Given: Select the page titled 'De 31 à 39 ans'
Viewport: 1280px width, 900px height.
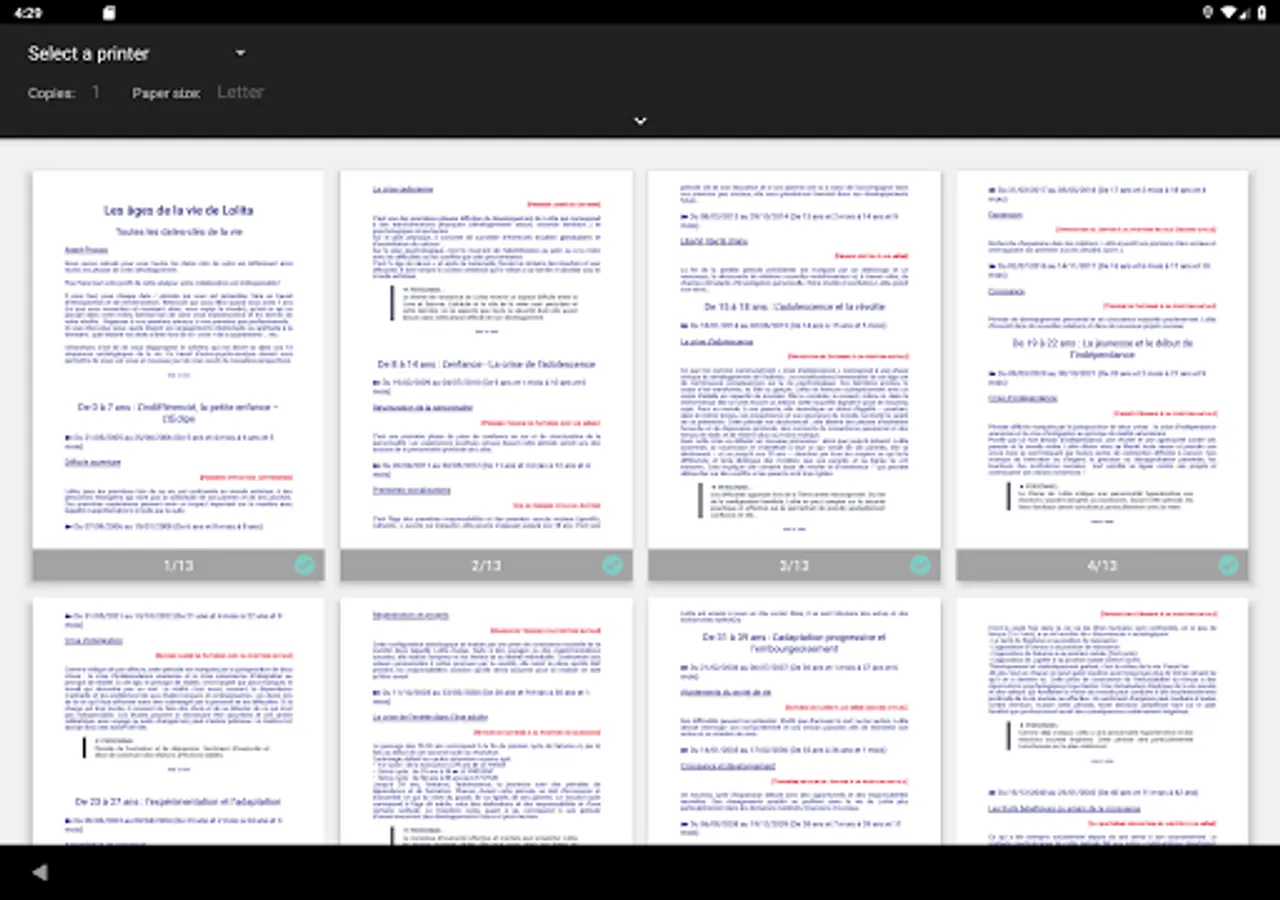Looking at the screenshot, I should pos(794,721).
